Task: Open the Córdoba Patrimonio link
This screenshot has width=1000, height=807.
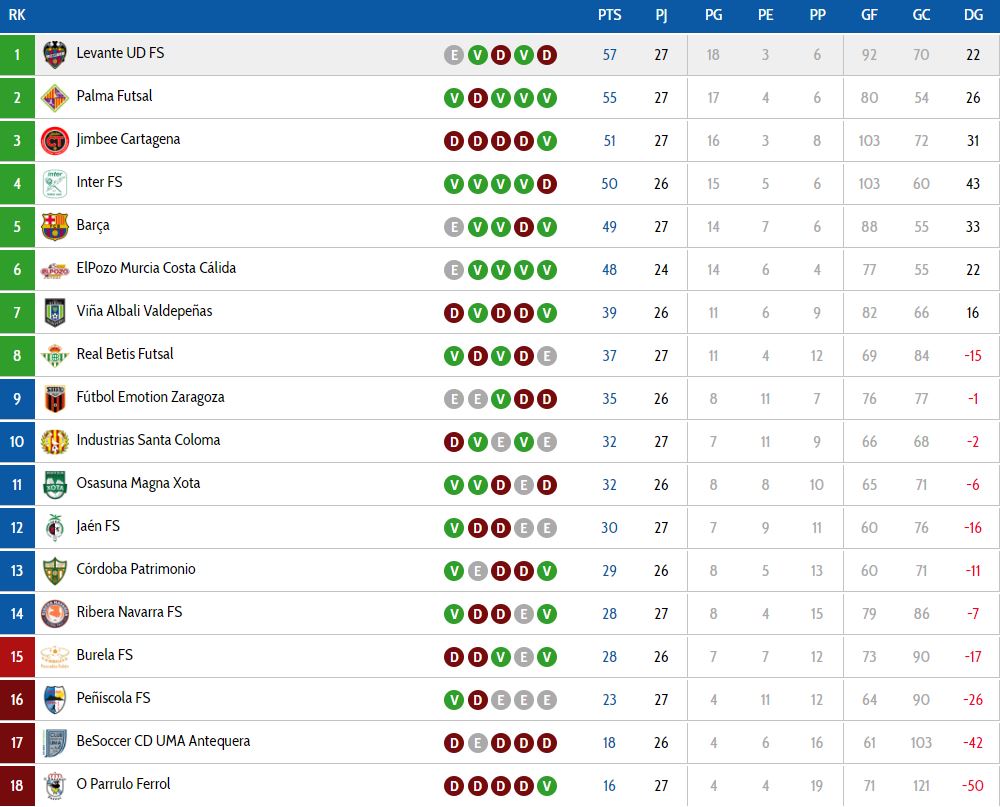Action: click(136, 569)
